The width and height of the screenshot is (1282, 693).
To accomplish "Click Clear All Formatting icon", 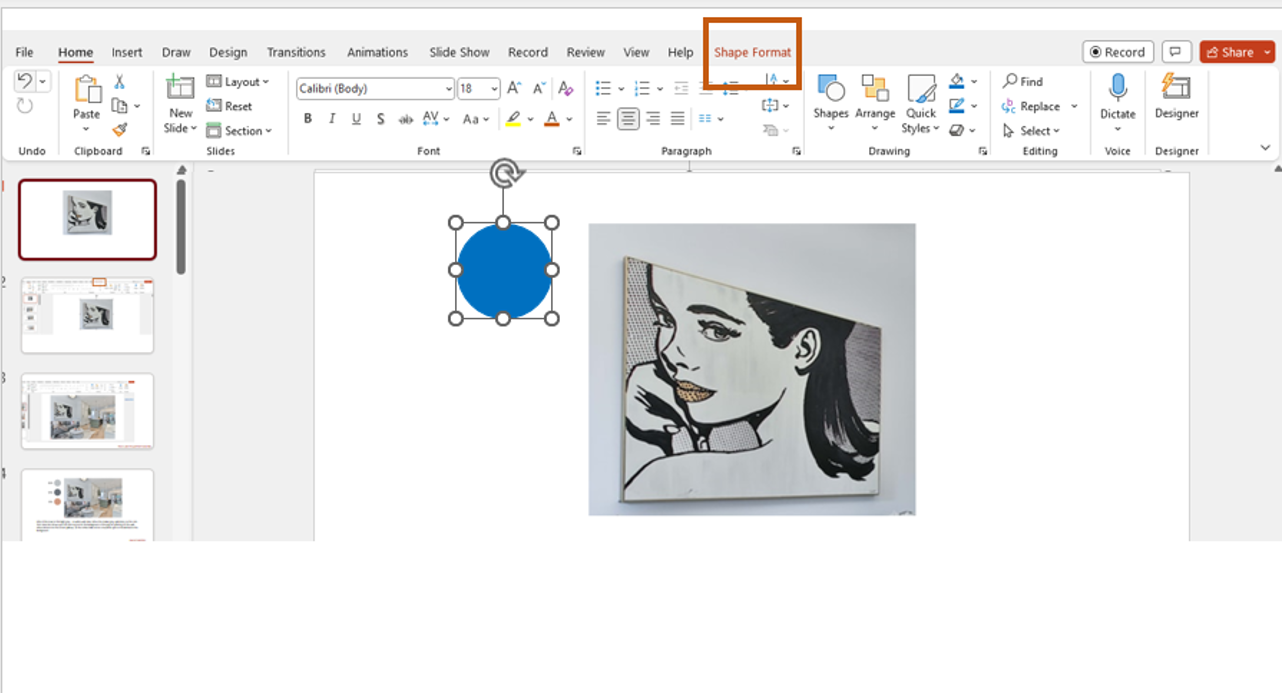I will coord(566,88).
